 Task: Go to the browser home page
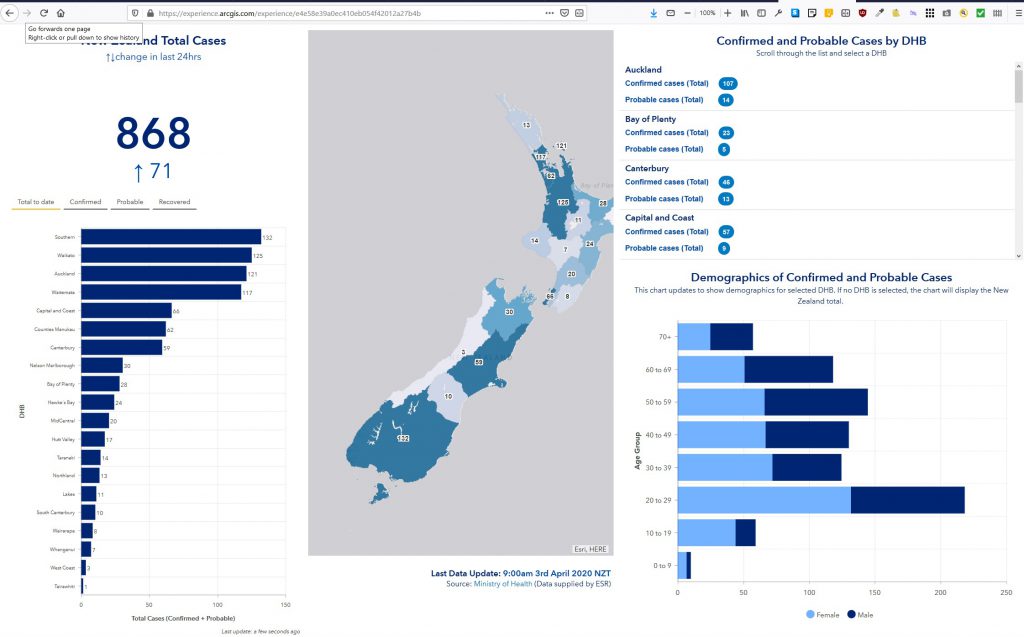click(61, 13)
